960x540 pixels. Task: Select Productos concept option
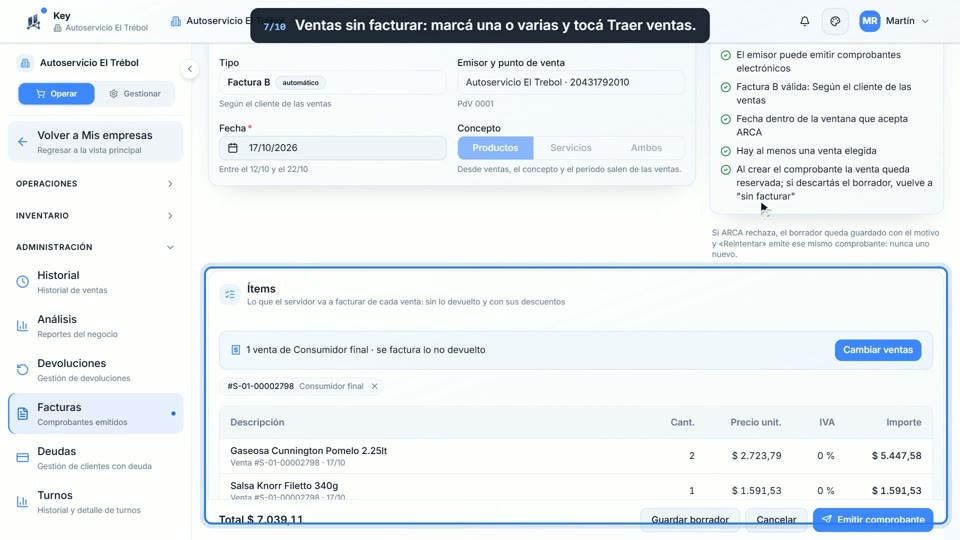tap(495, 148)
